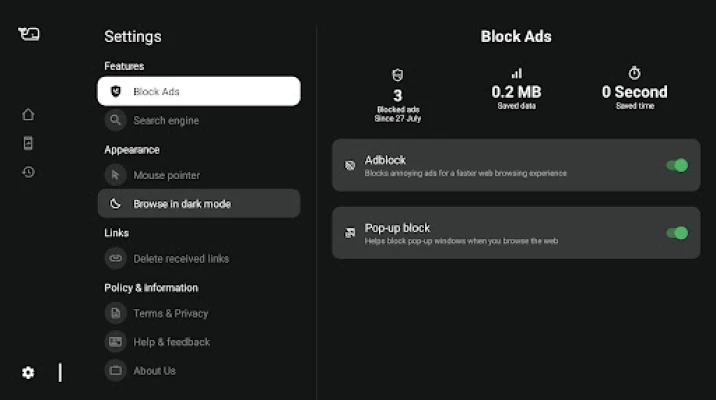Open Help & feedback
716x400 pixels.
(171, 342)
